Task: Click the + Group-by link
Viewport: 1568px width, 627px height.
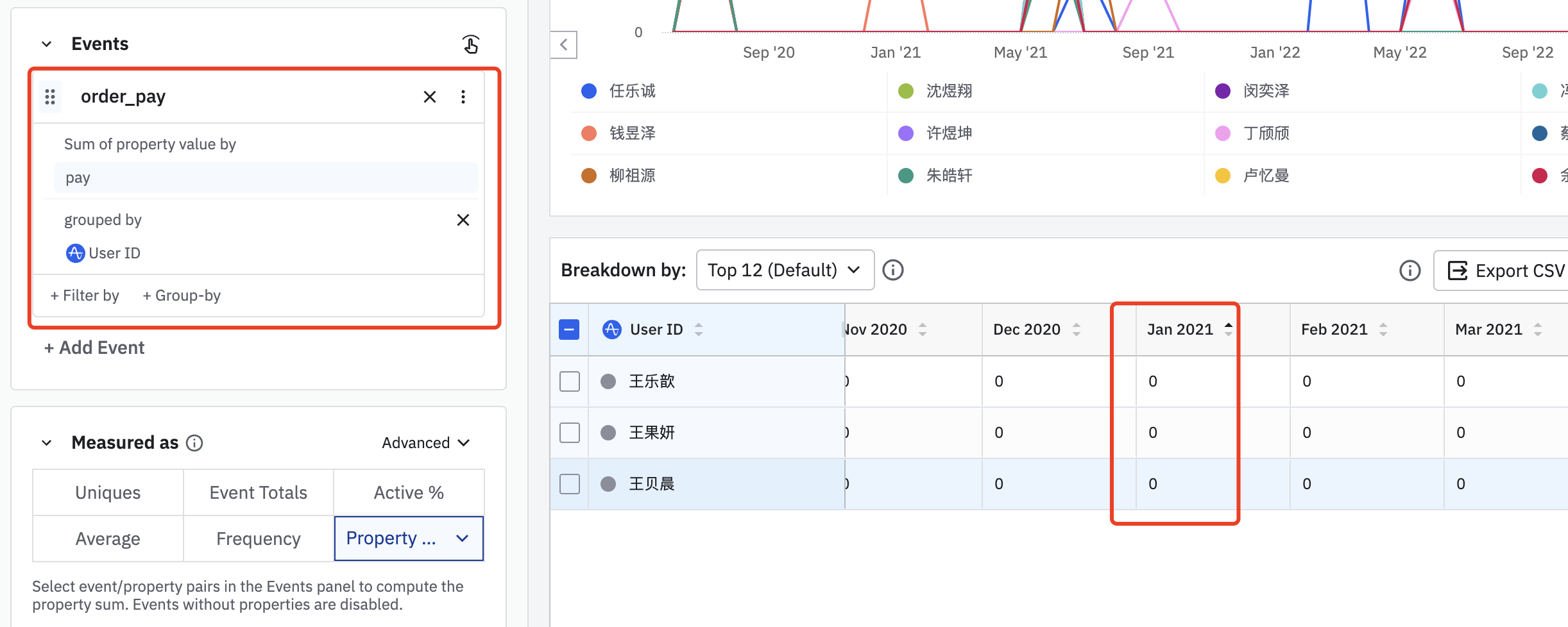Action: pos(182,296)
